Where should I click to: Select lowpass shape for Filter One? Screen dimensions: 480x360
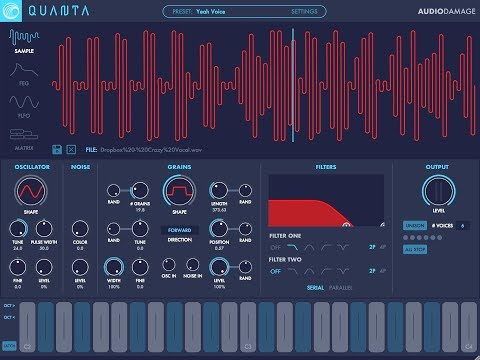tap(293, 247)
